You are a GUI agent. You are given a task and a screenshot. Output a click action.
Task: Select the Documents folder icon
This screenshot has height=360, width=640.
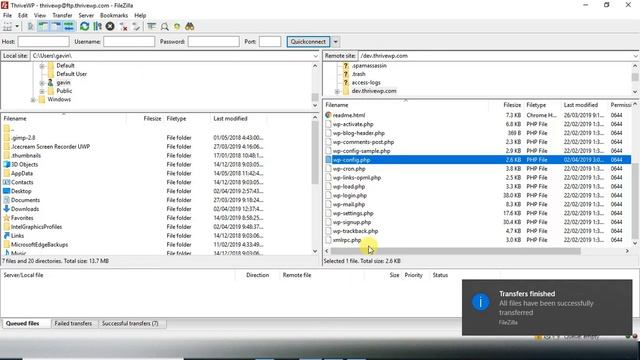6,200
